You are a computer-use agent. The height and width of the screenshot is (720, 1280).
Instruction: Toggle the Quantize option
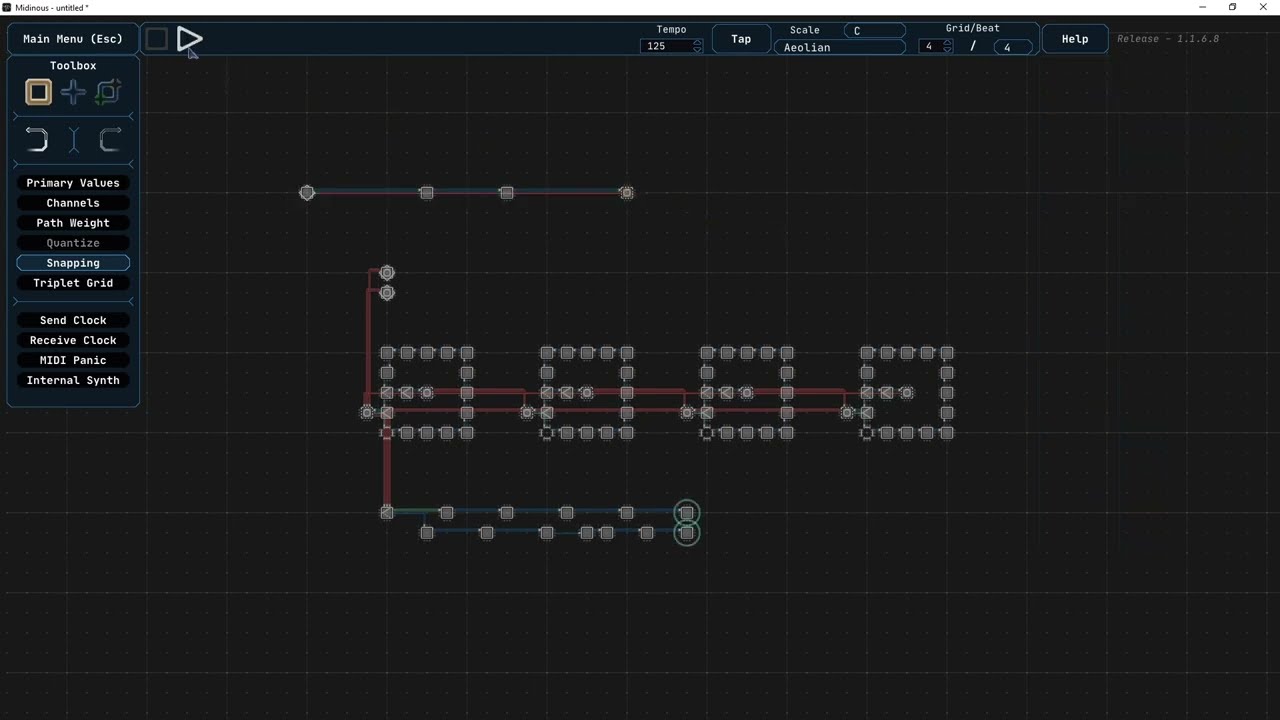pos(73,243)
